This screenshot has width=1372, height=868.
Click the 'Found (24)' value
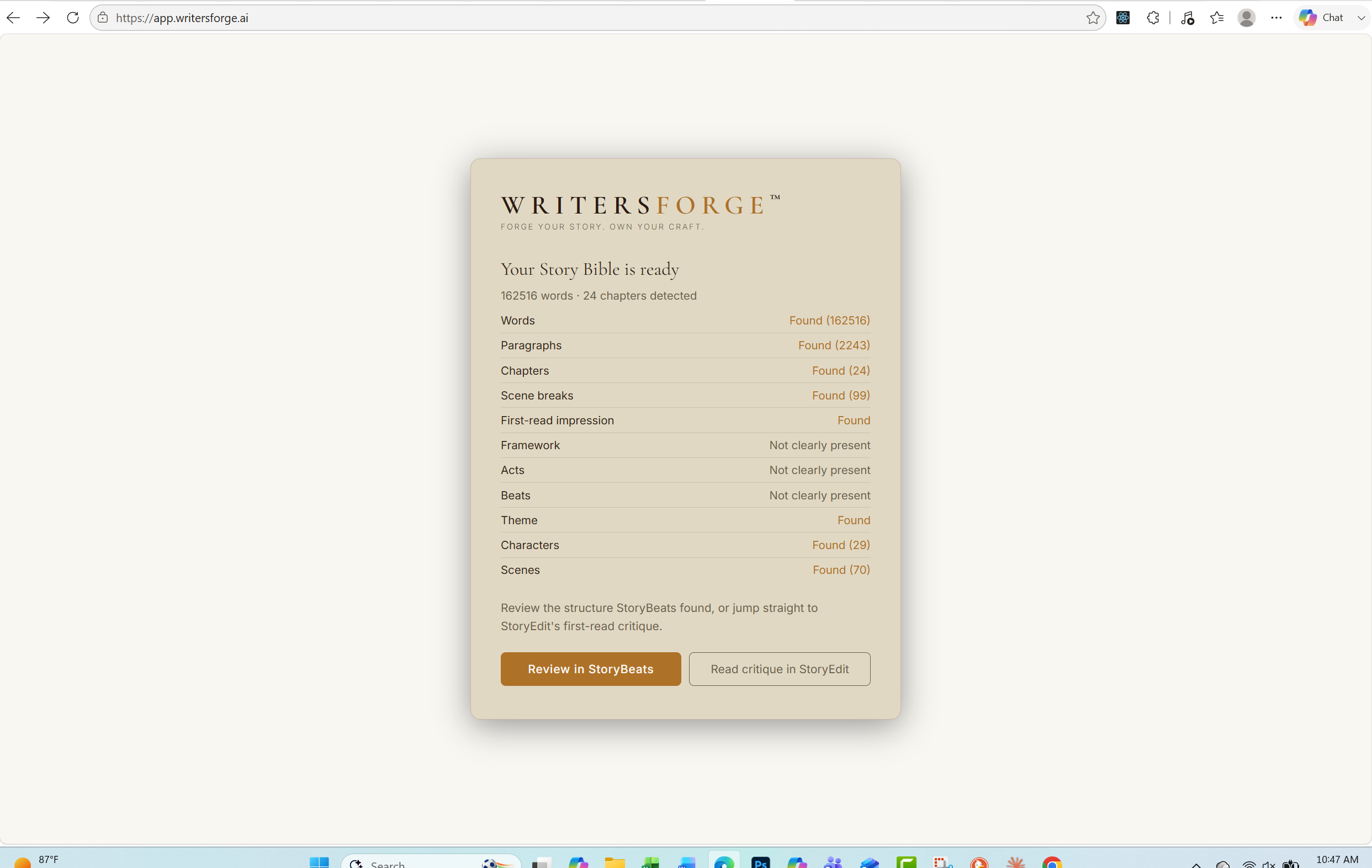(841, 370)
